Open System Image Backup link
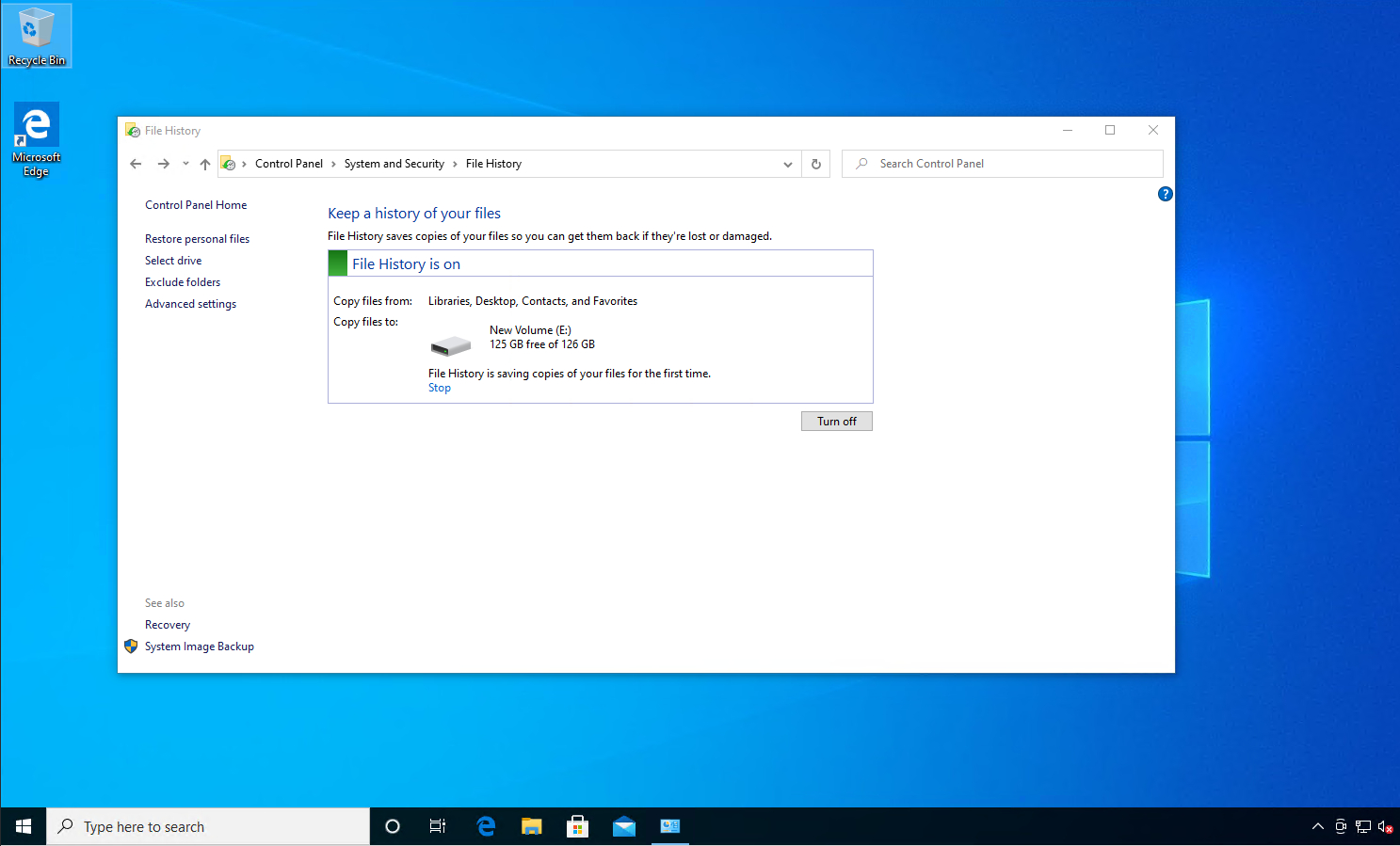 pos(199,646)
